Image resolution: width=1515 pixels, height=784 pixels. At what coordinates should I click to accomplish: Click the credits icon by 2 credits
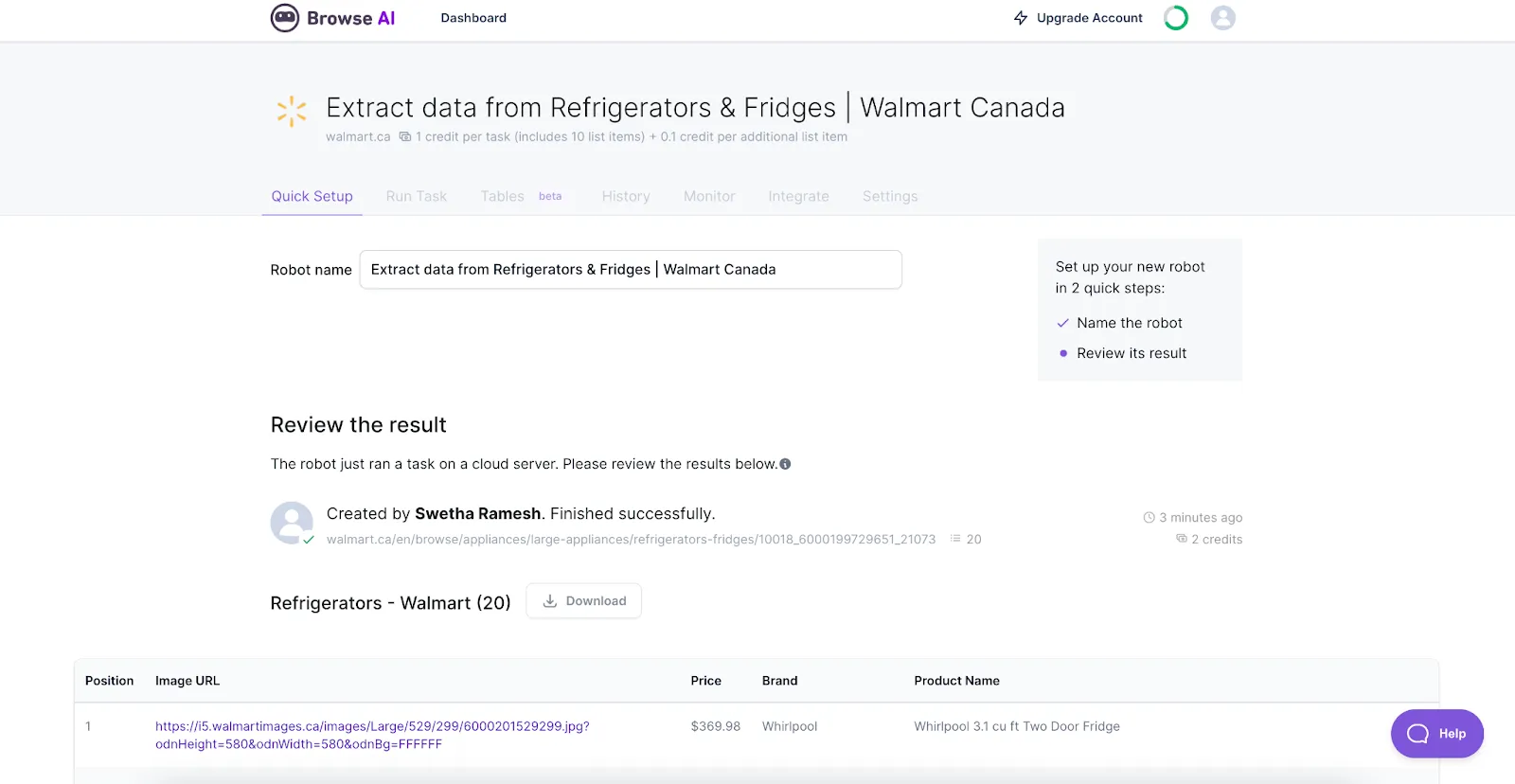1182,539
